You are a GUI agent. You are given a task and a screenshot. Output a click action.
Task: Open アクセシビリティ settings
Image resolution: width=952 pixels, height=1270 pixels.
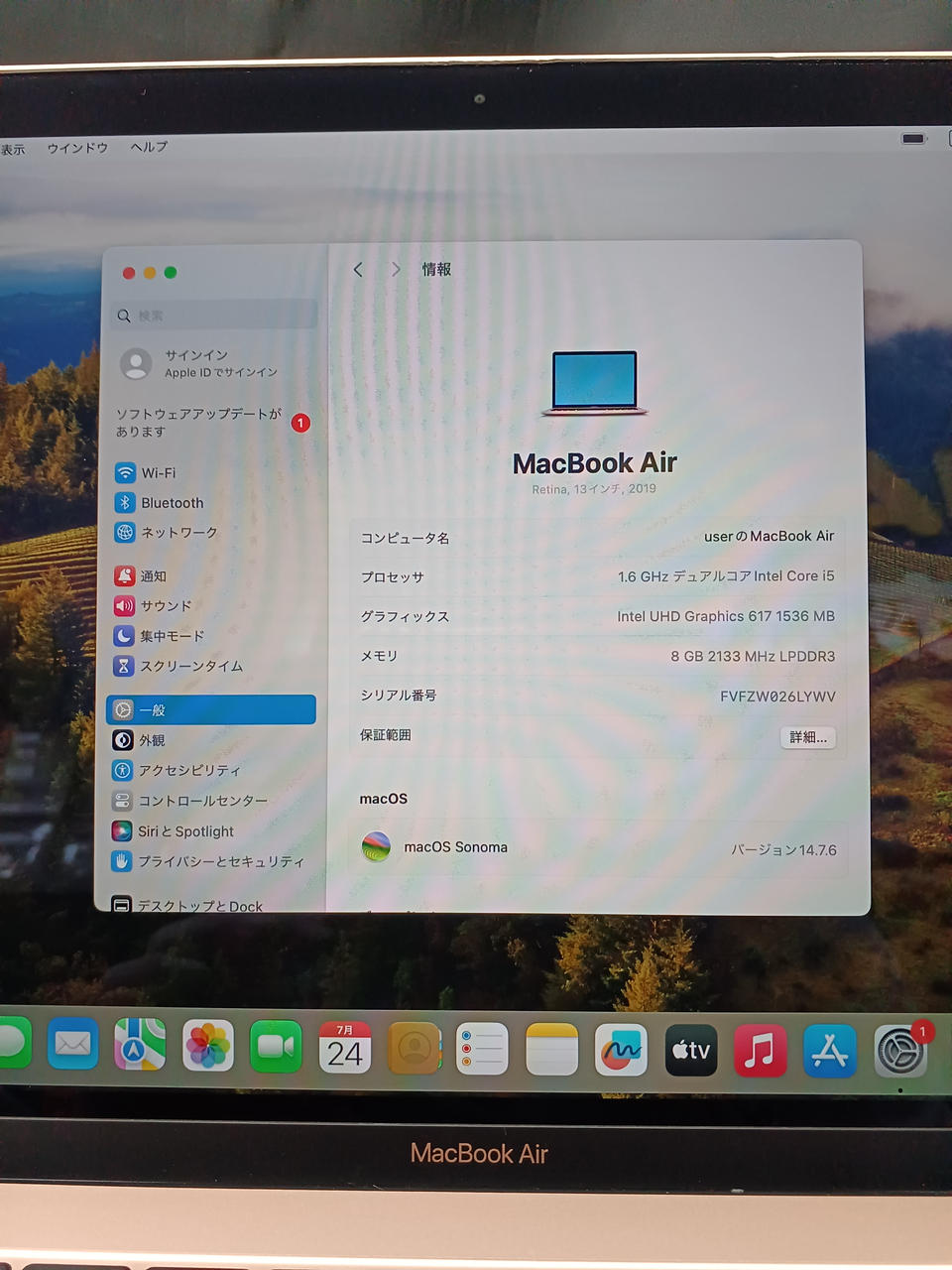(x=188, y=770)
